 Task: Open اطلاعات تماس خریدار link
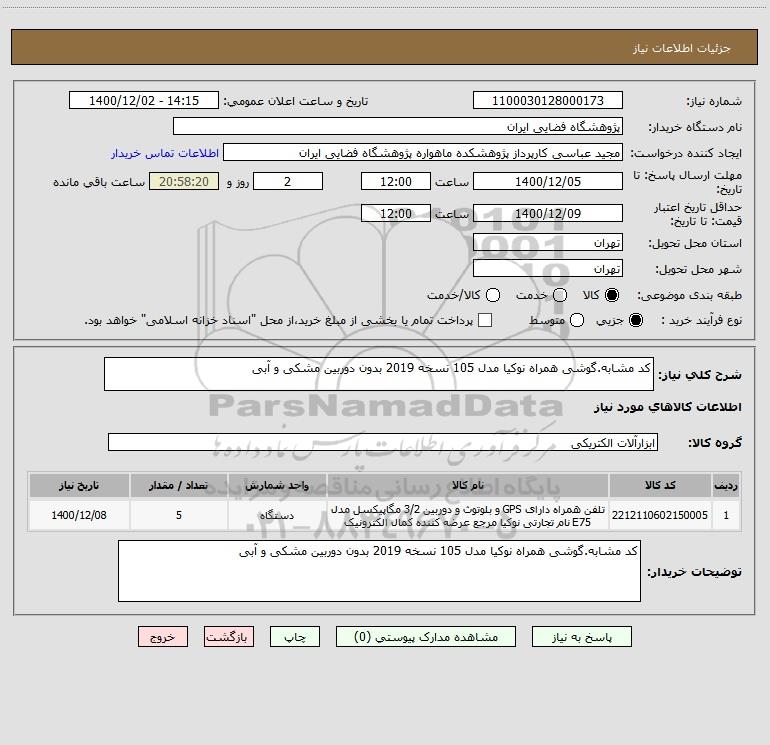(x=165, y=153)
